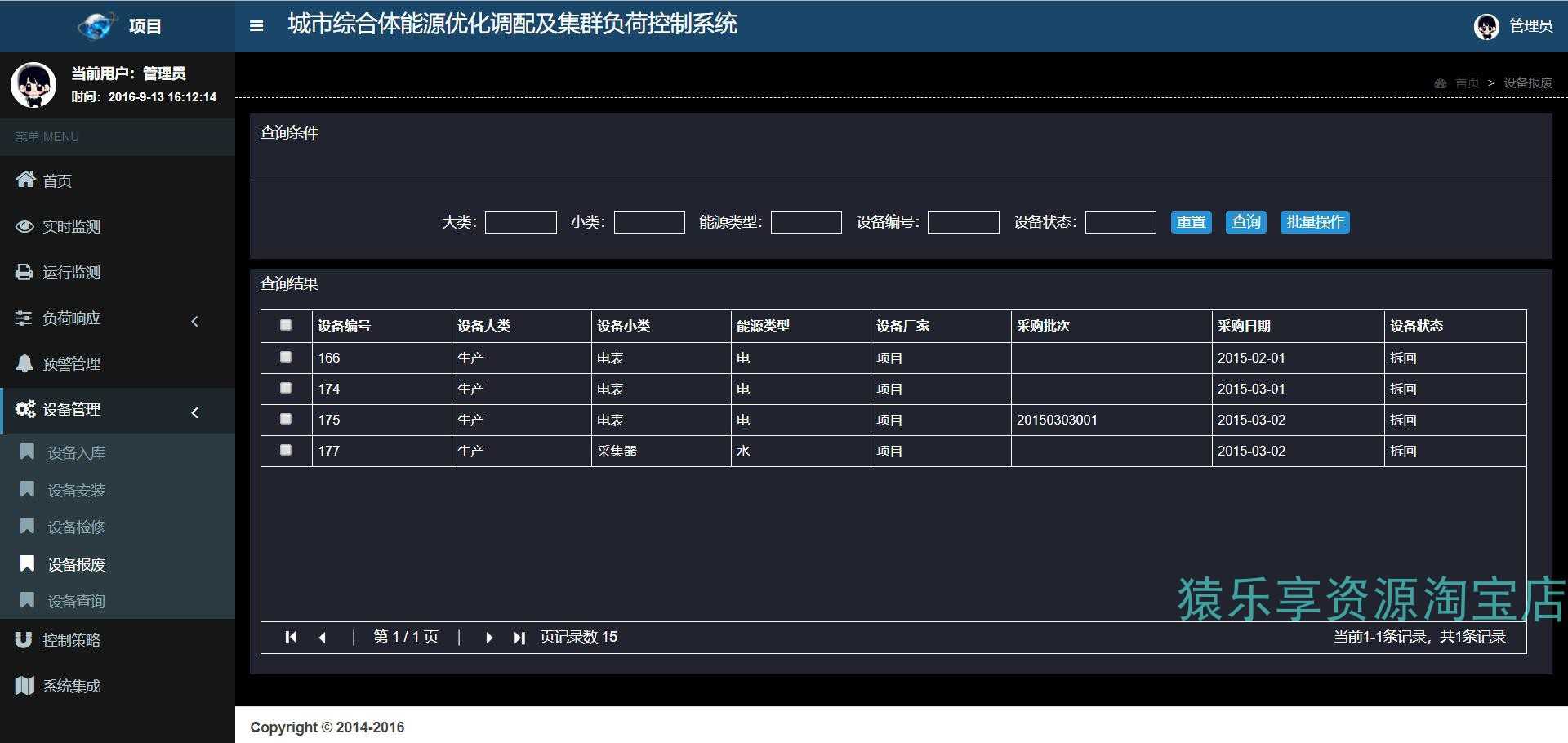Click the bell icon for 预警管理
This screenshot has height=743, width=1568.
click(24, 363)
